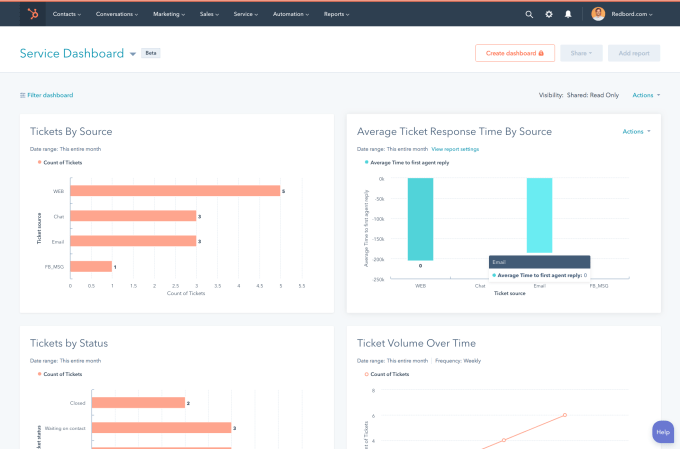The height and width of the screenshot is (449, 680).
Task: Click the Help chat bubble
Action: (662, 431)
